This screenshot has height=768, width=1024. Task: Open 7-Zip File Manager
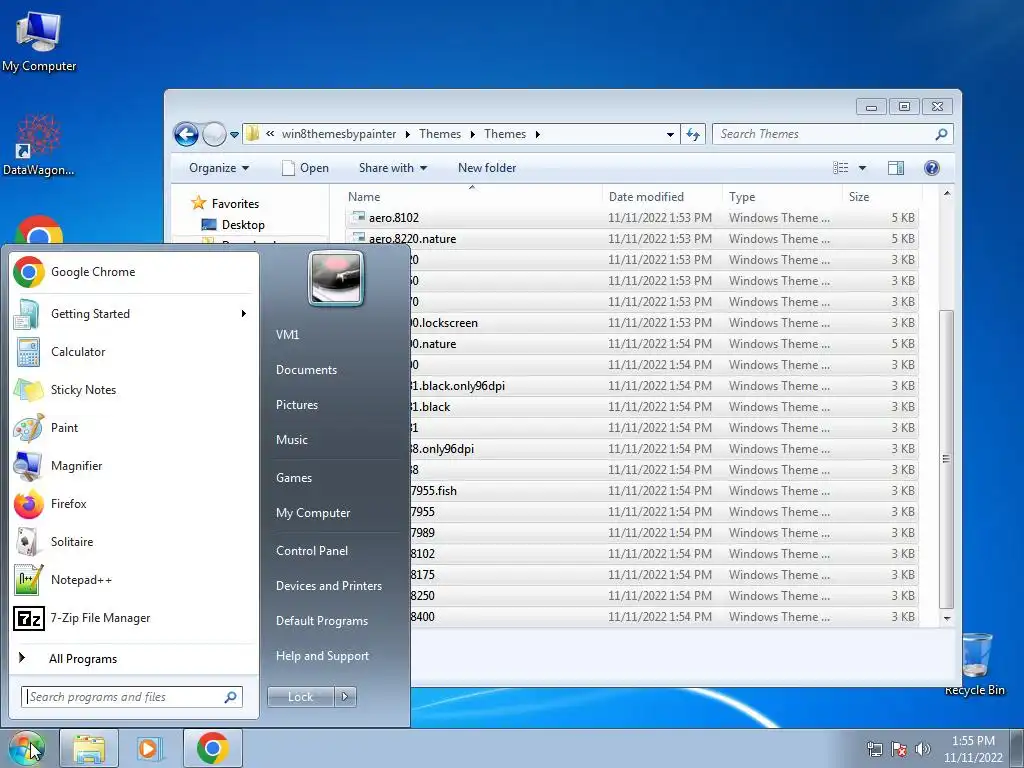point(134,617)
